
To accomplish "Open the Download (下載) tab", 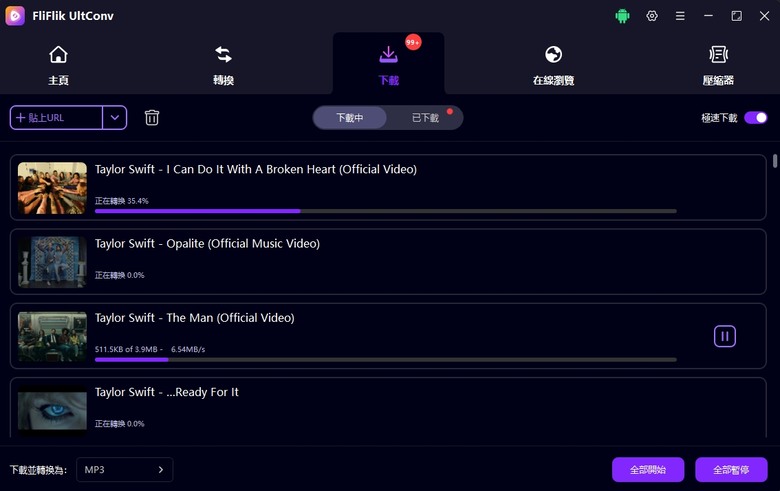I will pos(389,65).
